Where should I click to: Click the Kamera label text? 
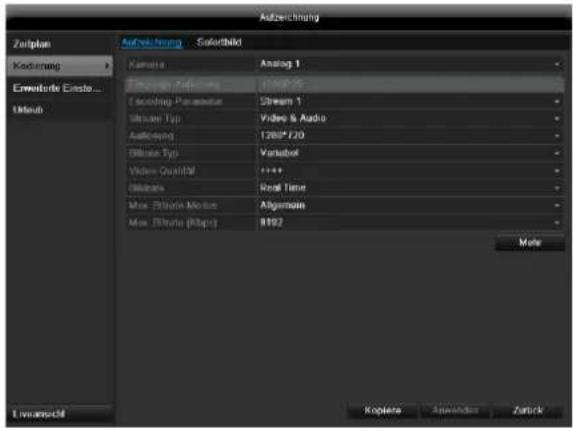click(146, 65)
